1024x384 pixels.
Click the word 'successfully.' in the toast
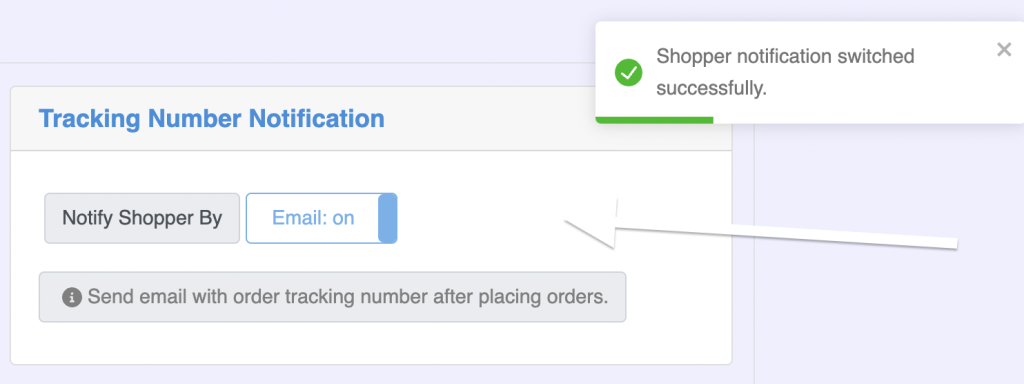click(x=711, y=88)
